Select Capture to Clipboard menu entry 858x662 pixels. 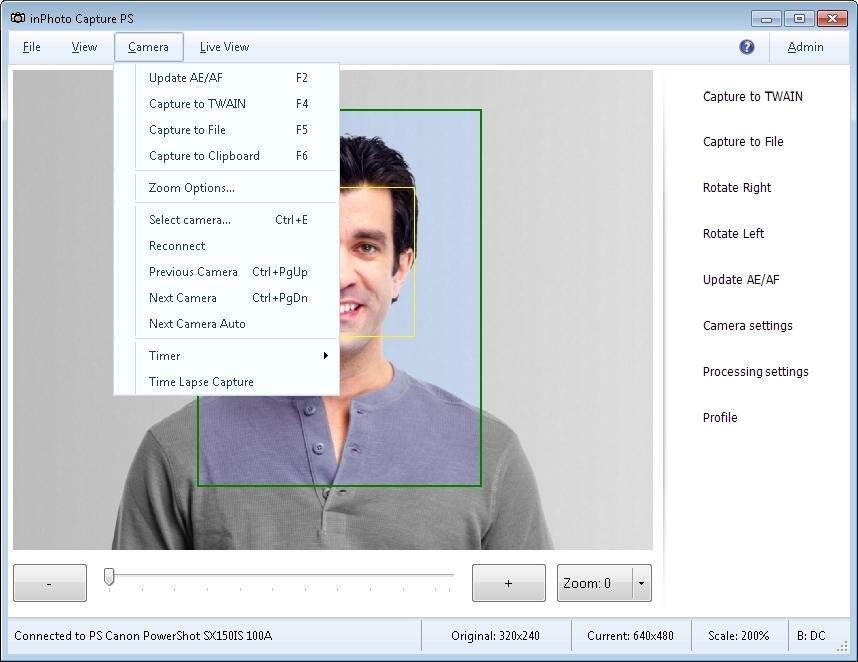pos(204,156)
